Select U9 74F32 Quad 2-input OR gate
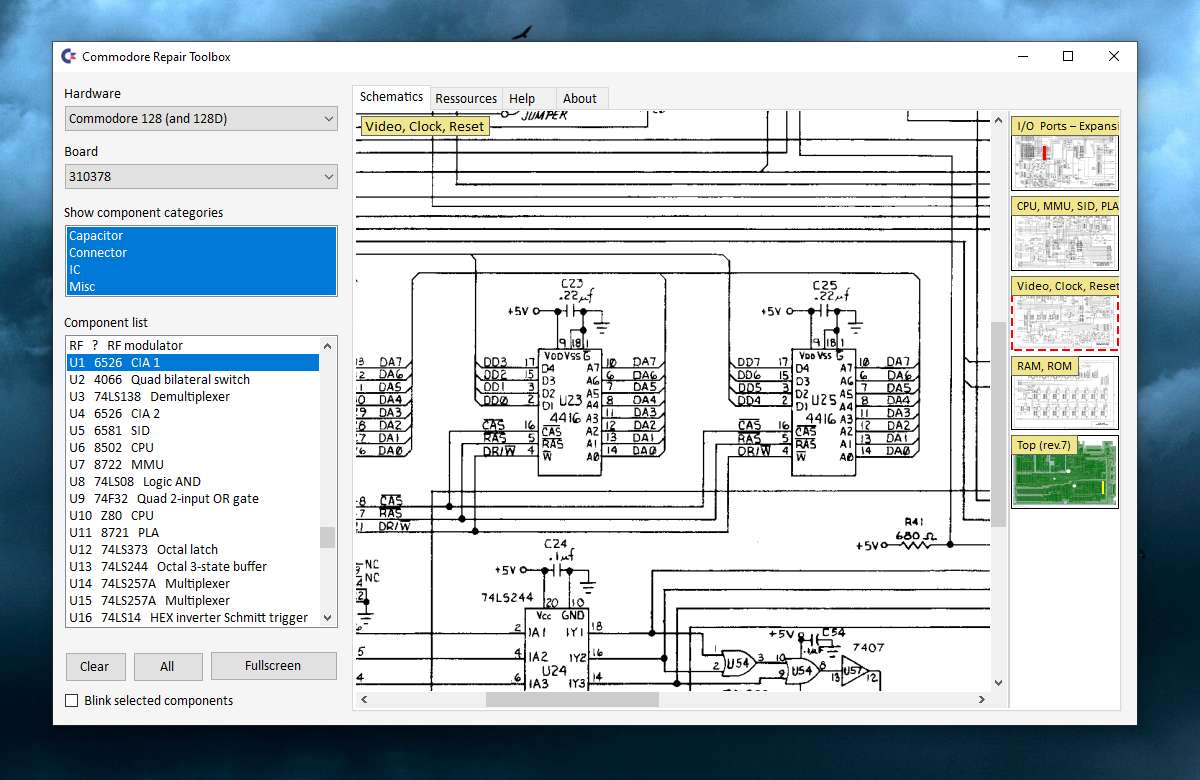The height and width of the screenshot is (780, 1200). (x=193, y=499)
